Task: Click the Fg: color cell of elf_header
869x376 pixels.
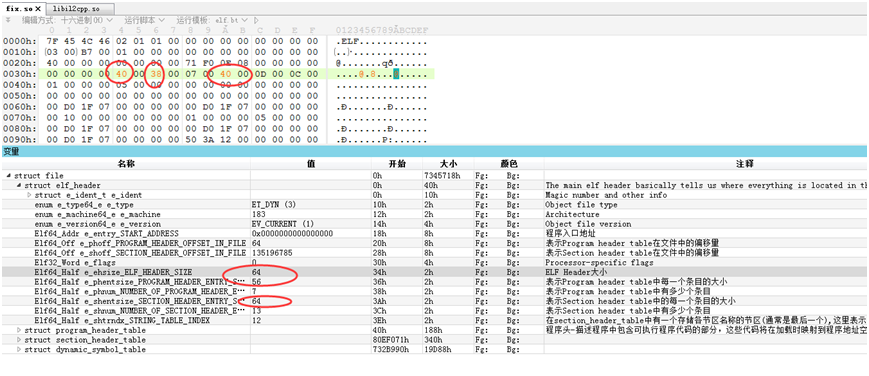Action: [482, 185]
